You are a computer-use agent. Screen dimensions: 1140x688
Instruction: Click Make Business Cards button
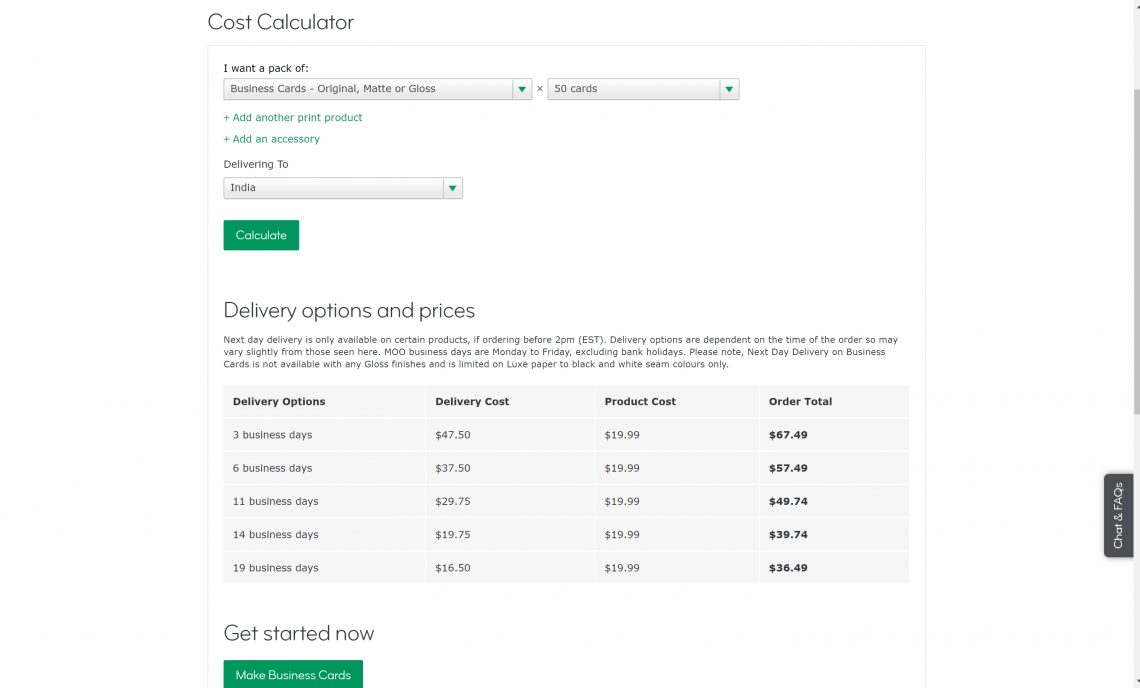point(293,674)
